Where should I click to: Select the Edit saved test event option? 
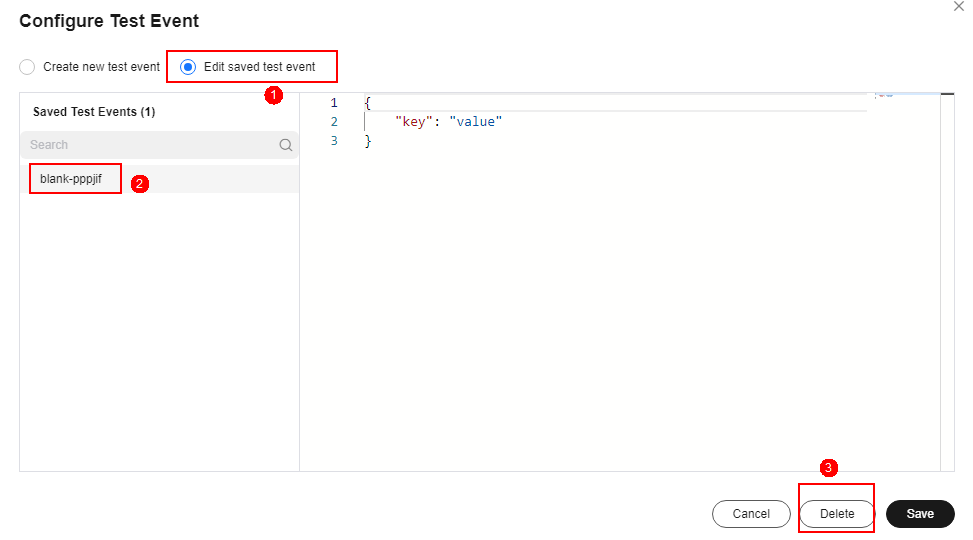(248, 66)
